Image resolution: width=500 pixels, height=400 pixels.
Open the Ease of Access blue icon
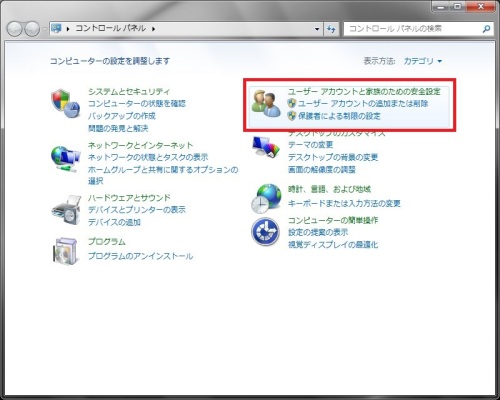(x=265, y=232)
